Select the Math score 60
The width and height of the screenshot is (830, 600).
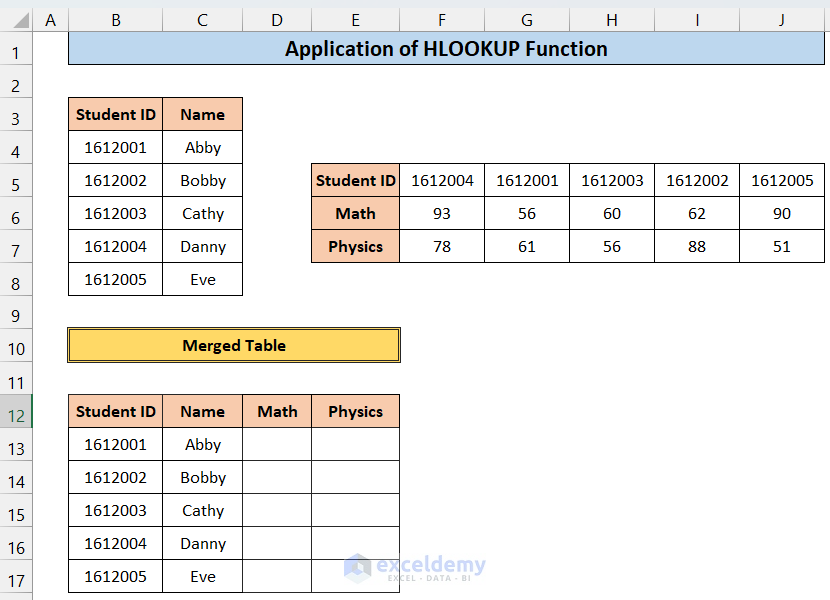click(612, 213)
